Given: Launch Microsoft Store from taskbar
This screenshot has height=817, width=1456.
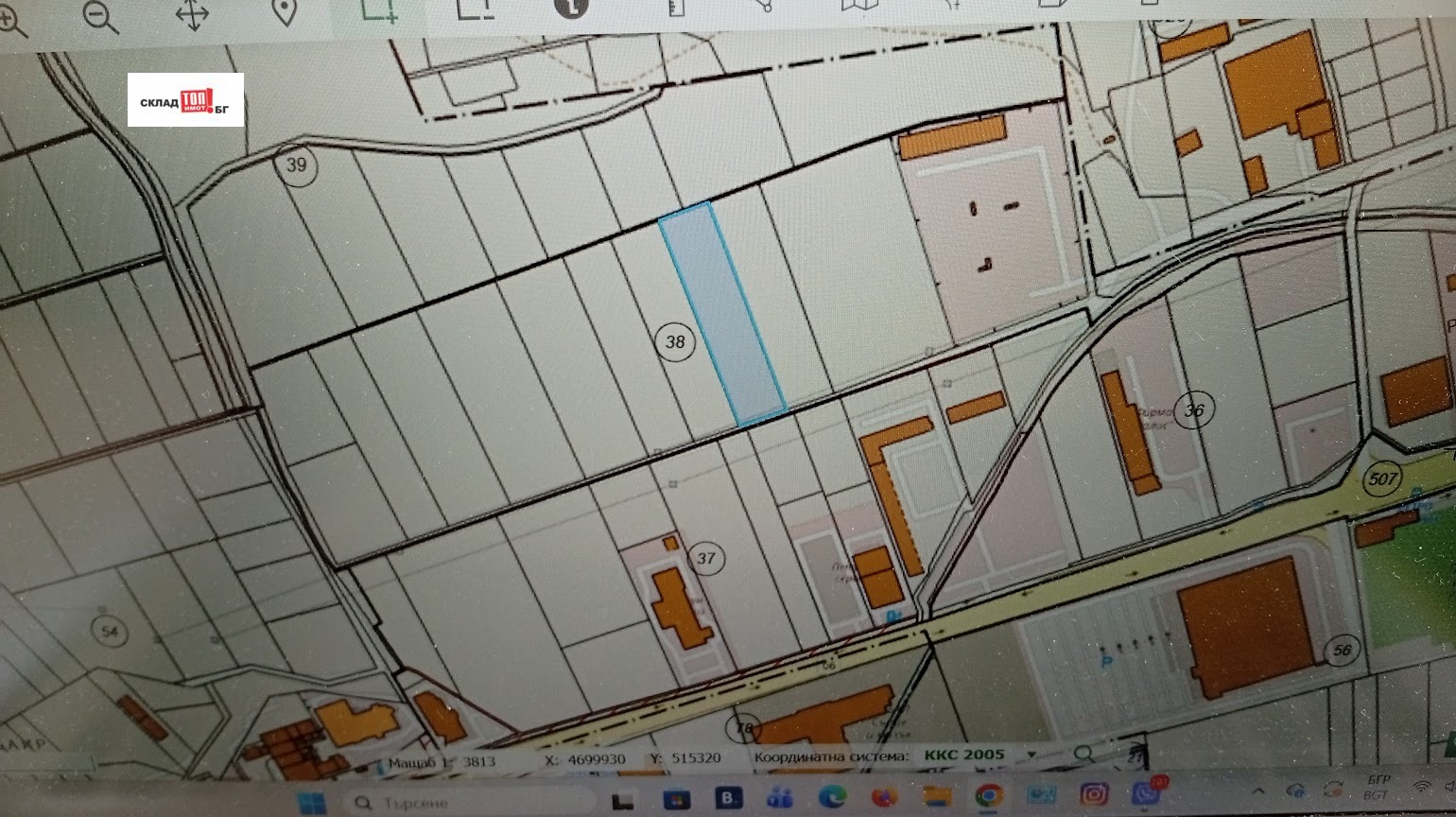Looking at the screenshot, I should pyautogui.click(x=676, y=800).
